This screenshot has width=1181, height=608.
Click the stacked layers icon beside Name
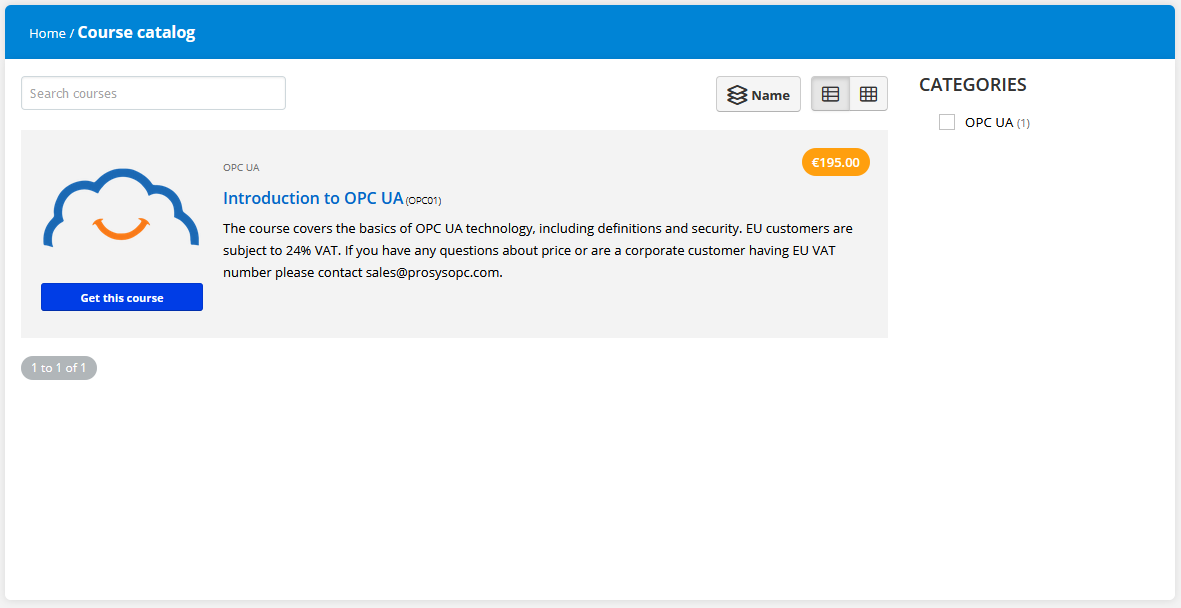(737, 95)
